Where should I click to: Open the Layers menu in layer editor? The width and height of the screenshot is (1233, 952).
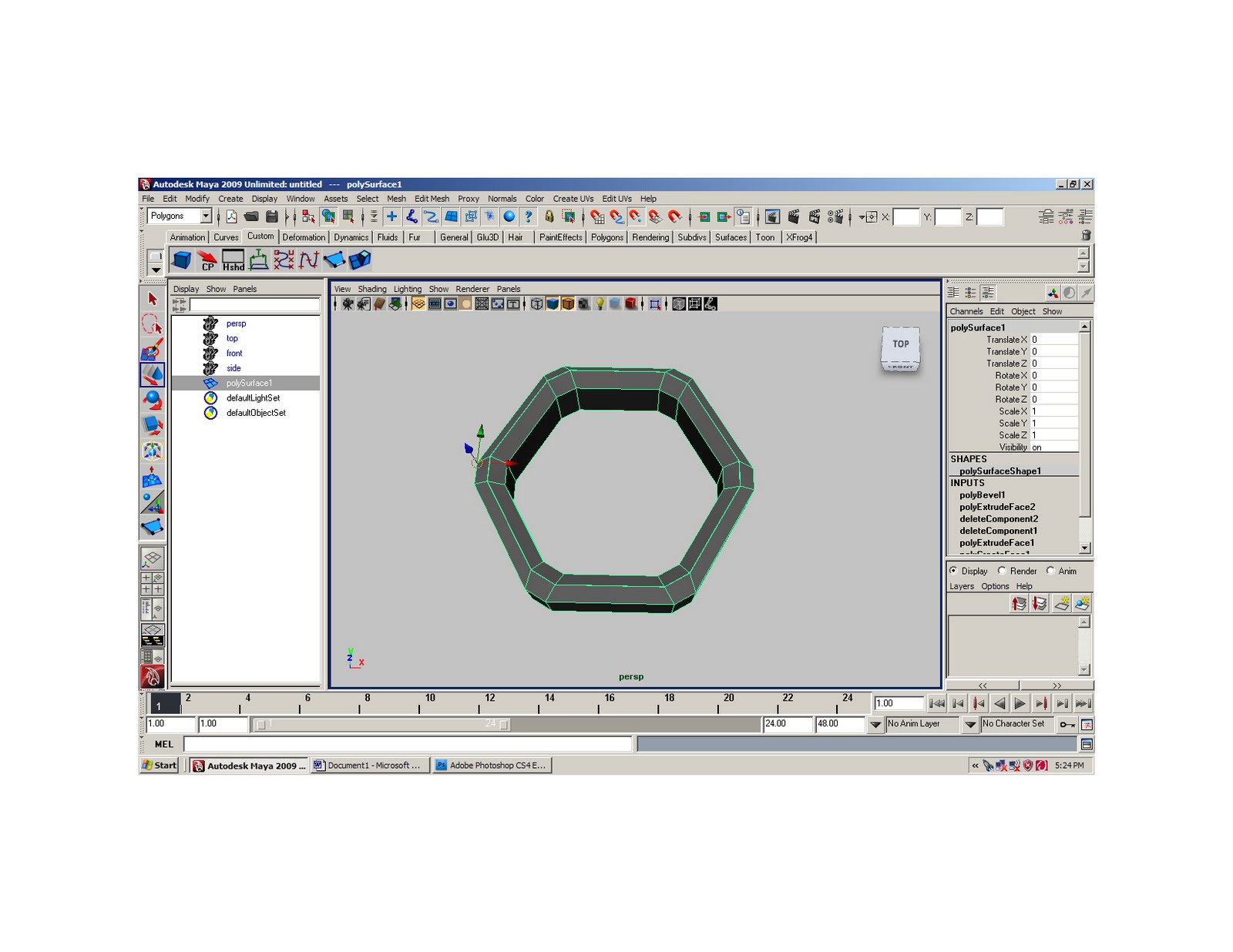click(962, 587)
